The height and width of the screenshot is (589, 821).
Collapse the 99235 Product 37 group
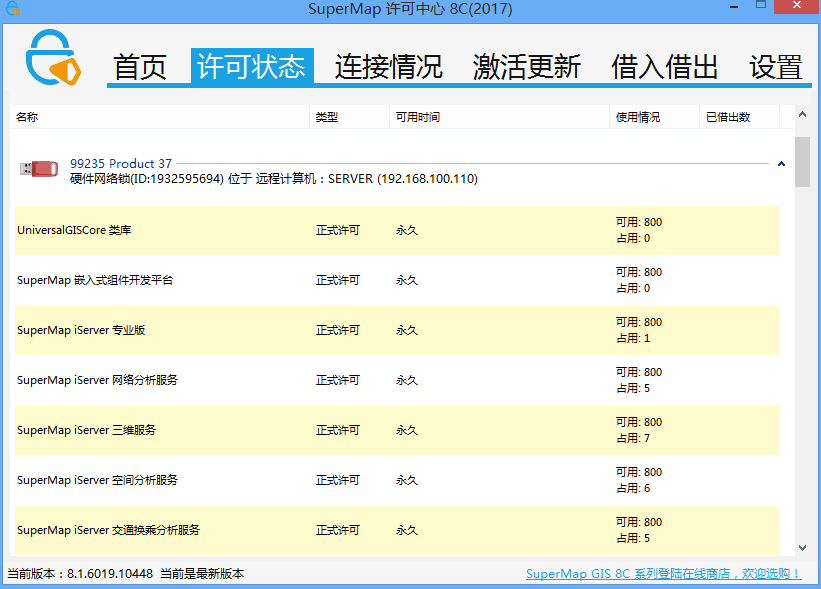coord(781,164)
